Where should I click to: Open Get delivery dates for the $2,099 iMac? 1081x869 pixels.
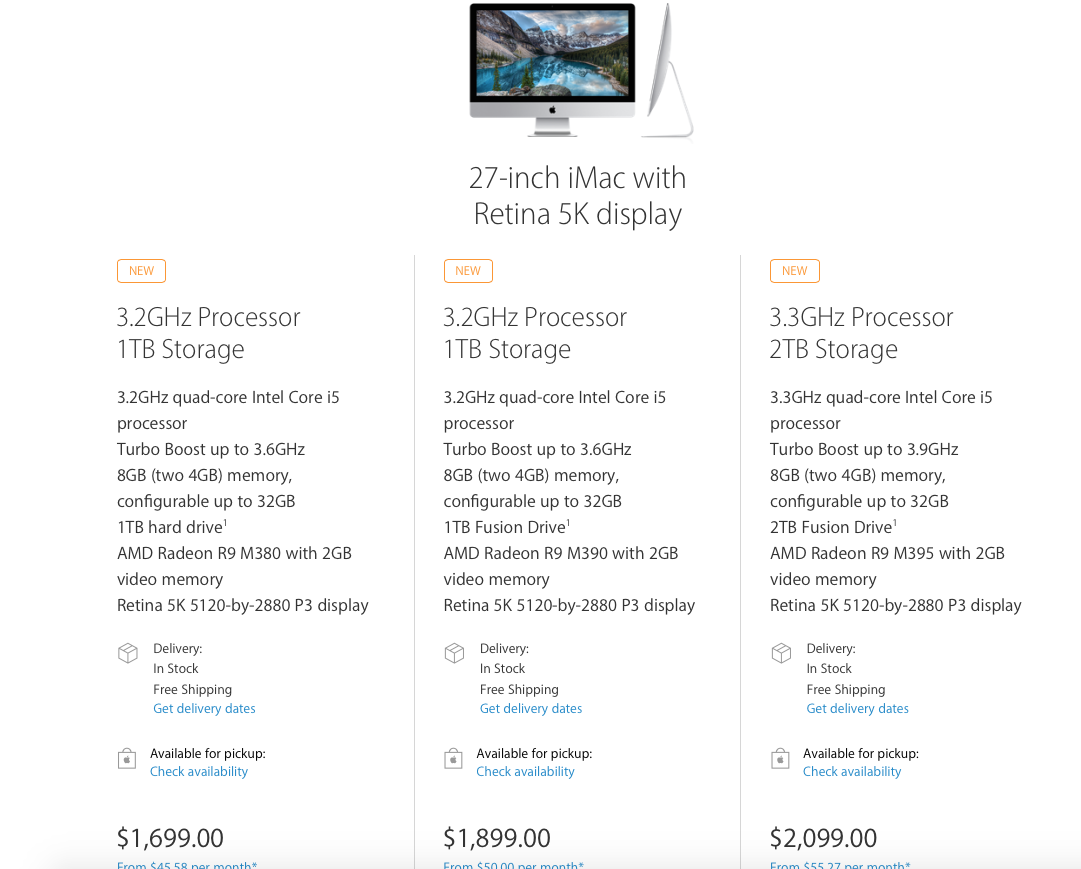click(858, 709)
